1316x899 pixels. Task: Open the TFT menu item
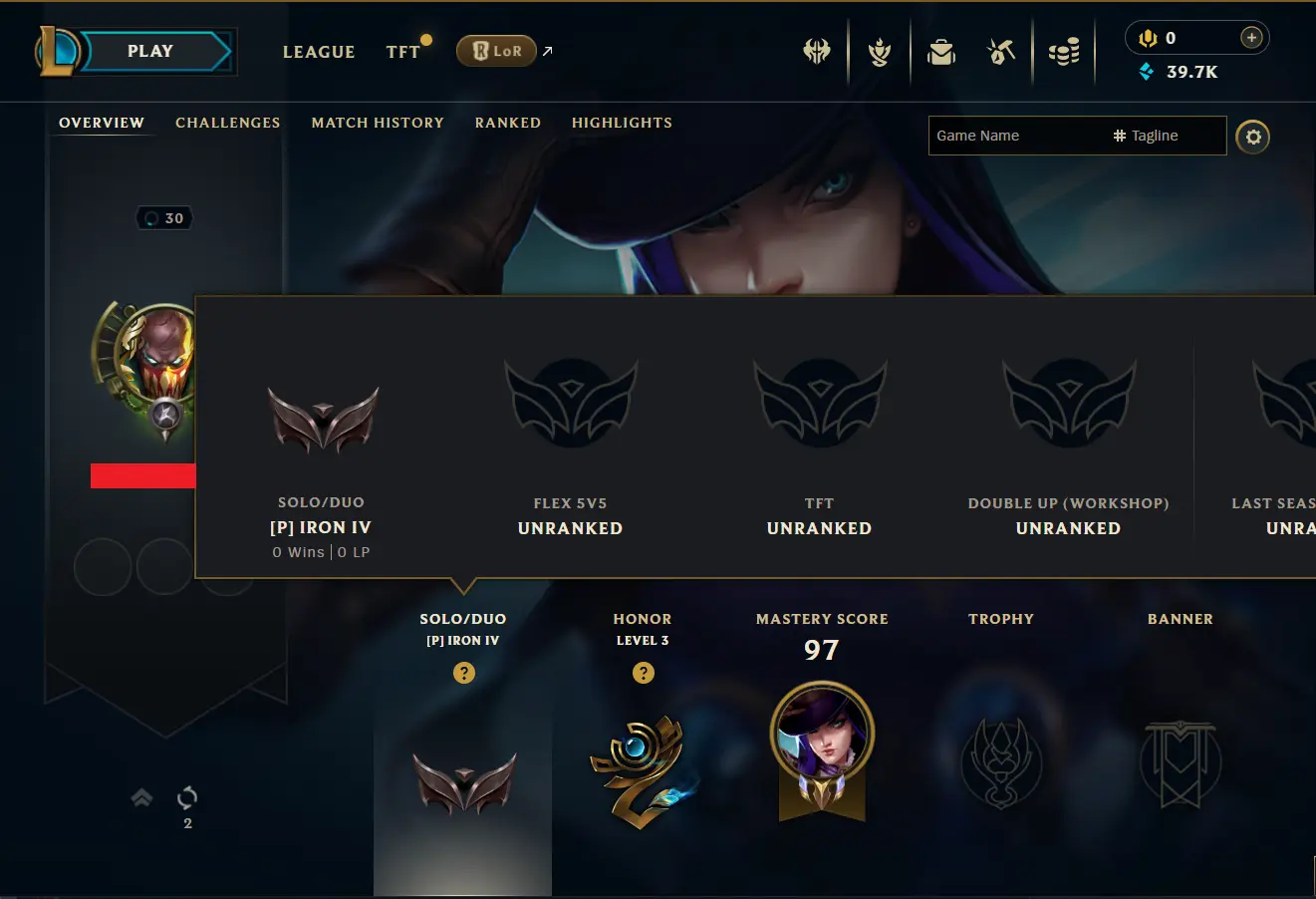[403, 52]
